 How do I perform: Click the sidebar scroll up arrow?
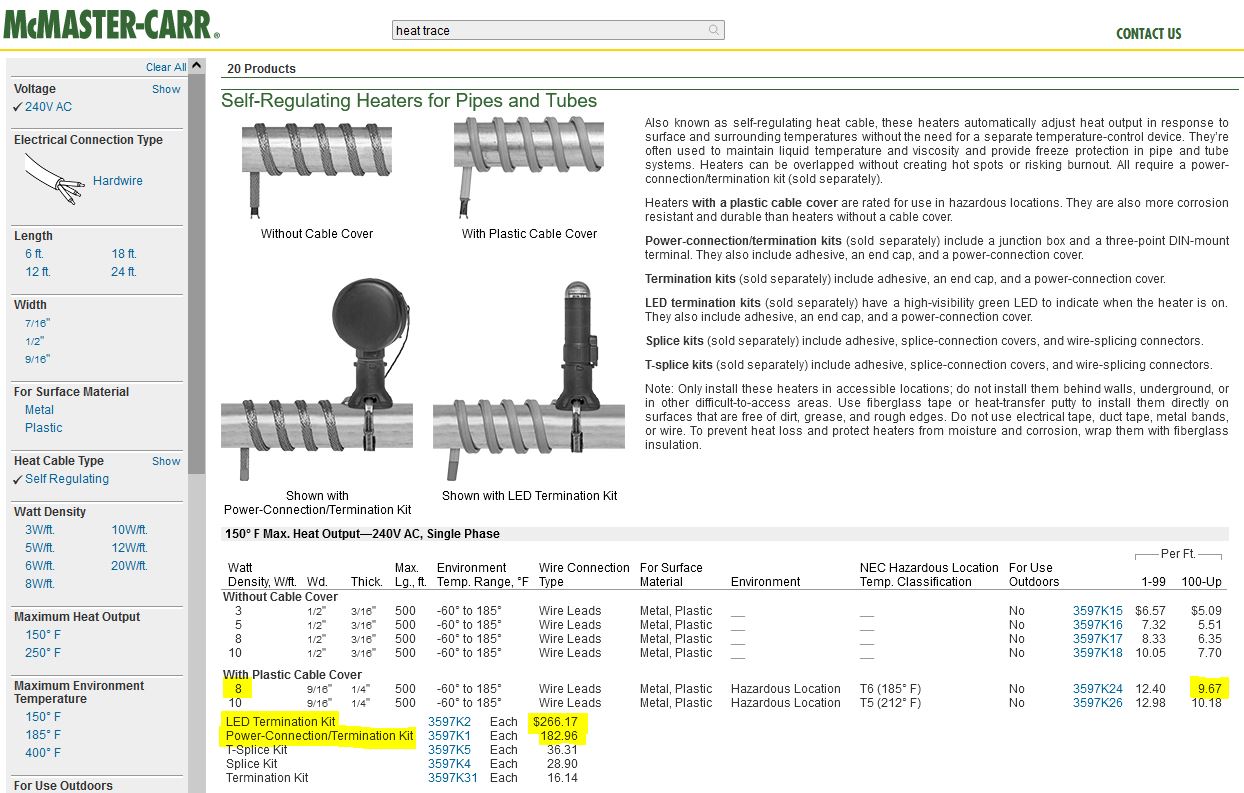pos(197,67)
